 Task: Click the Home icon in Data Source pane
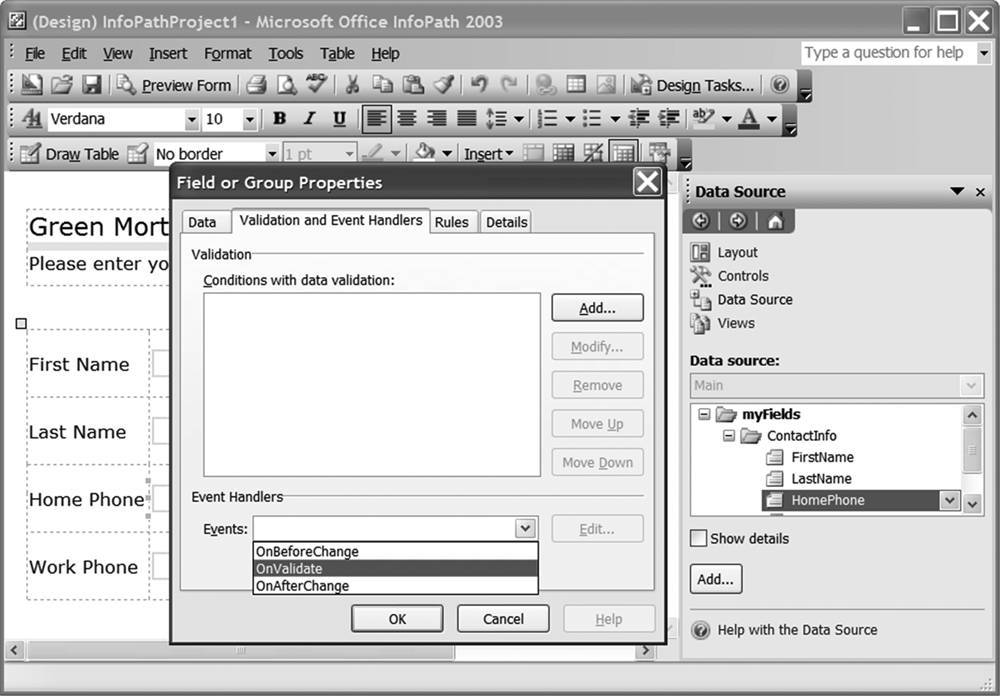pyautogui.click(x=776, y=221)
